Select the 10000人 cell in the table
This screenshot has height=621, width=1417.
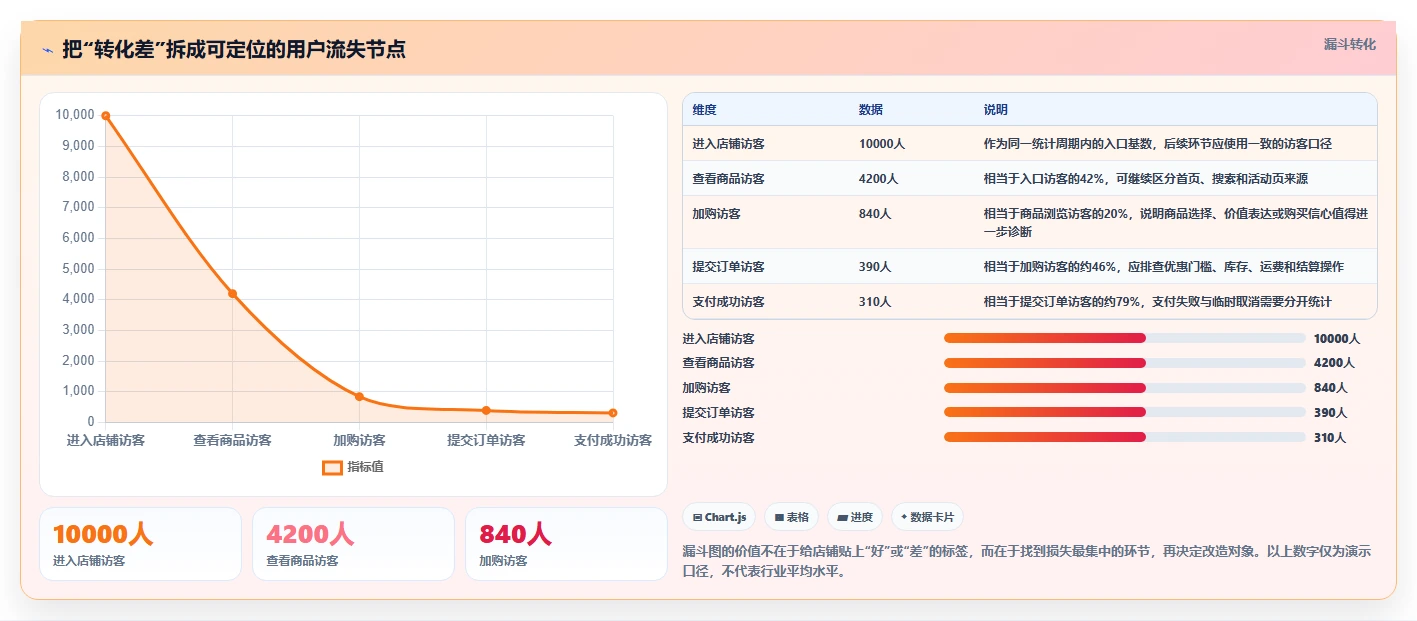pyautogui.click(x=882, y=144)
